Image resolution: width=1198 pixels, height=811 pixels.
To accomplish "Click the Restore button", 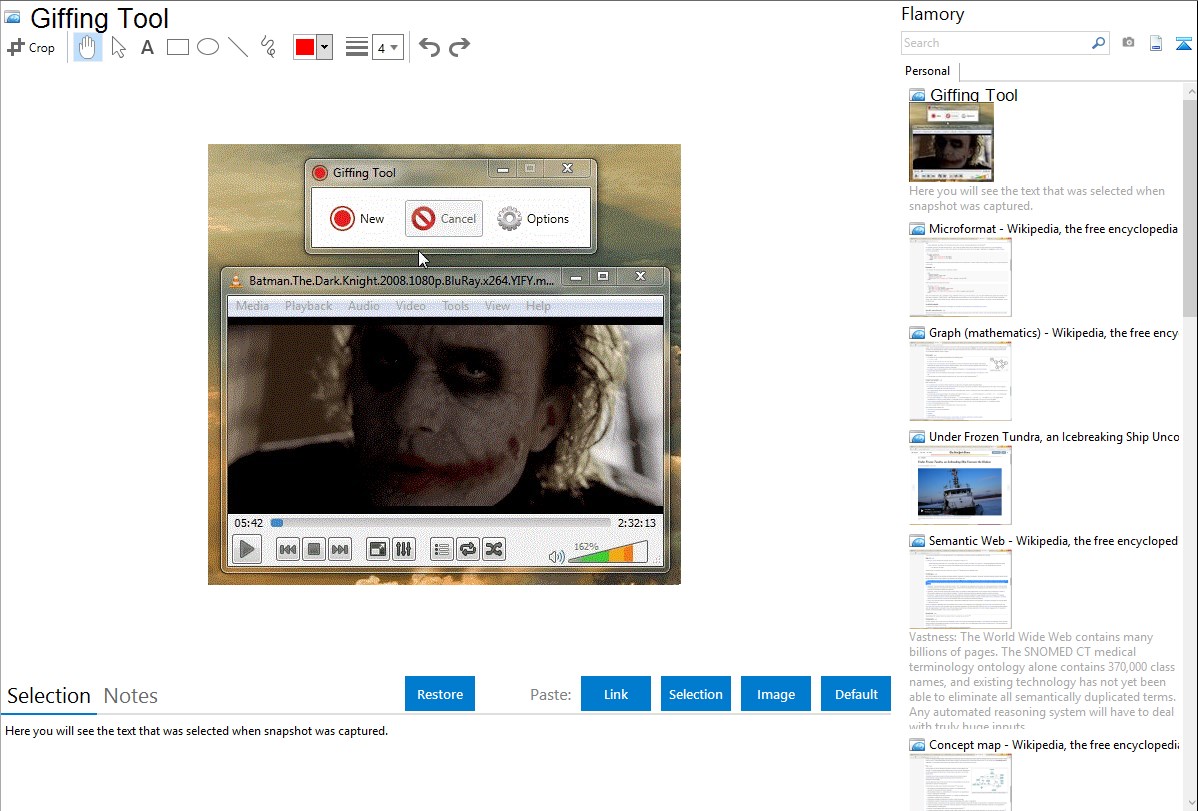I will 440,694.
